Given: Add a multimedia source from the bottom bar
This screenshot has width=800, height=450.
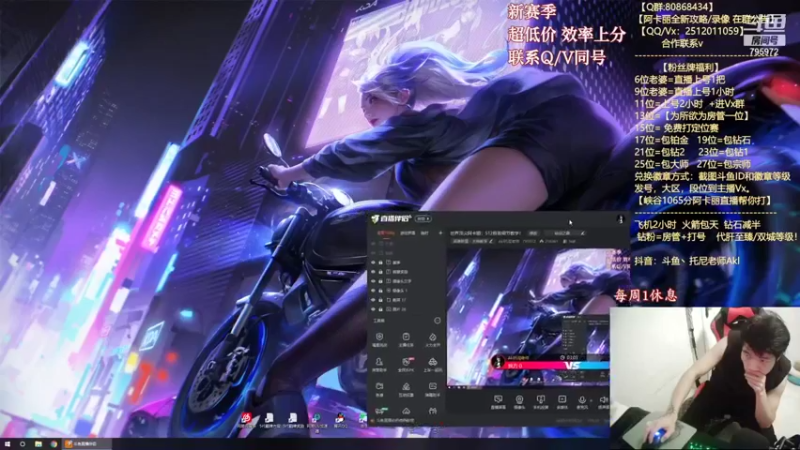Looking at the screenshot, I should pyautogui.click(x=562, y=402).
